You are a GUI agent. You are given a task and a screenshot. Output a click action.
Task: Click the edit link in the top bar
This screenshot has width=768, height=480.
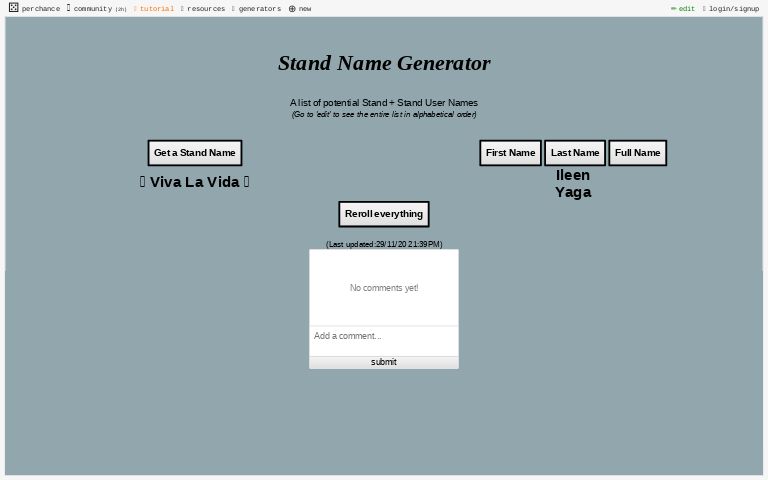point(682,8)
